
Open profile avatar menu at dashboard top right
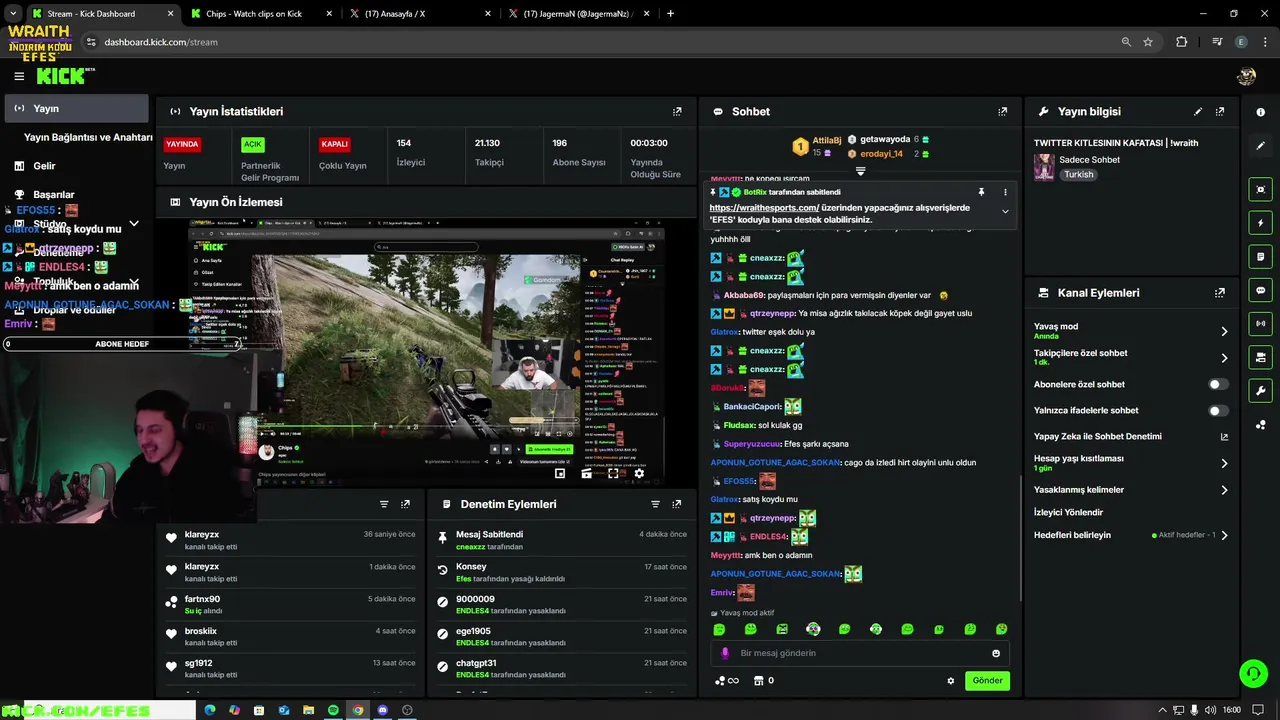[1246, 76]
